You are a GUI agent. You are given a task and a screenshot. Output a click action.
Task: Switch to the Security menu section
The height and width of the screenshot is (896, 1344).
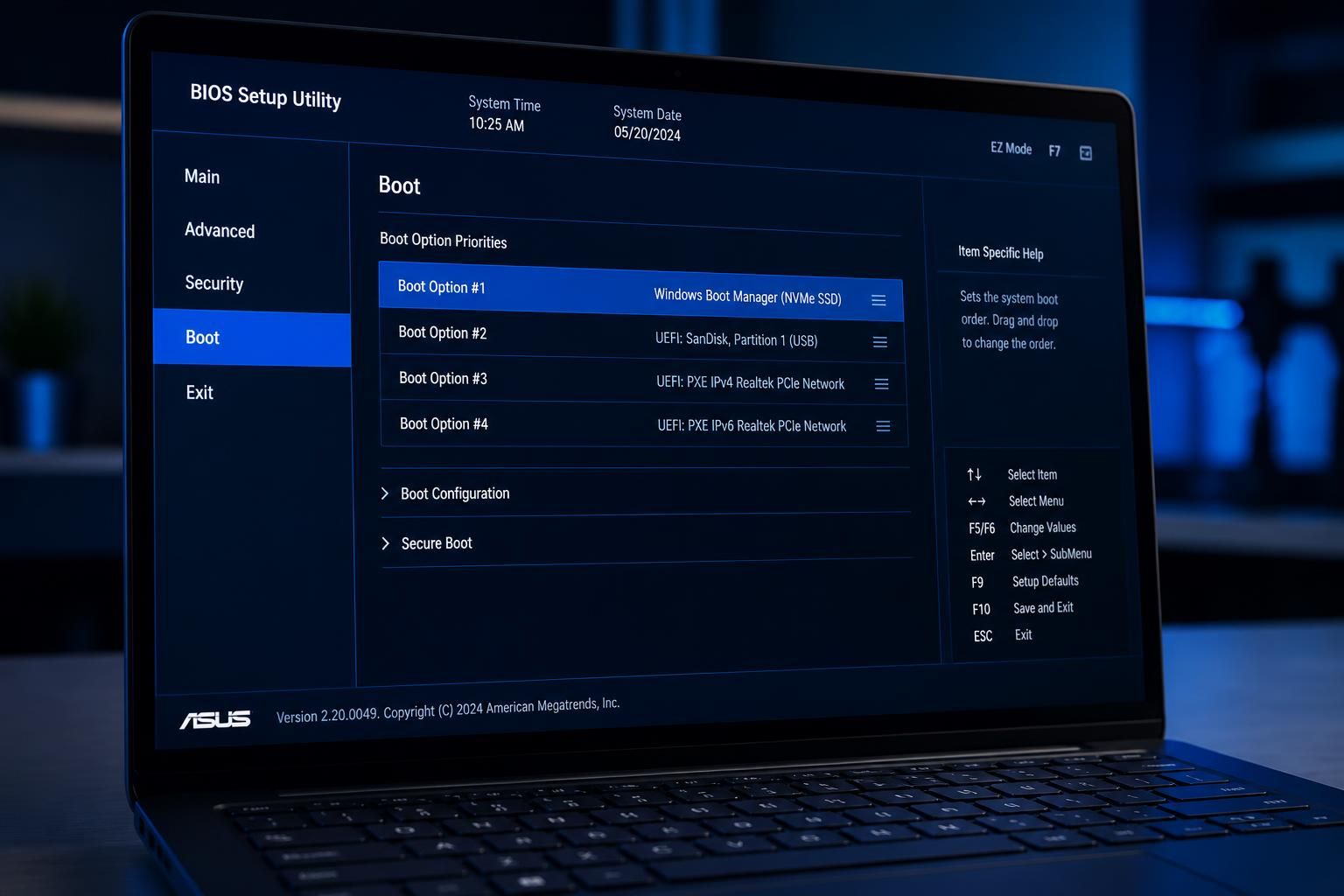coord(214,283)
